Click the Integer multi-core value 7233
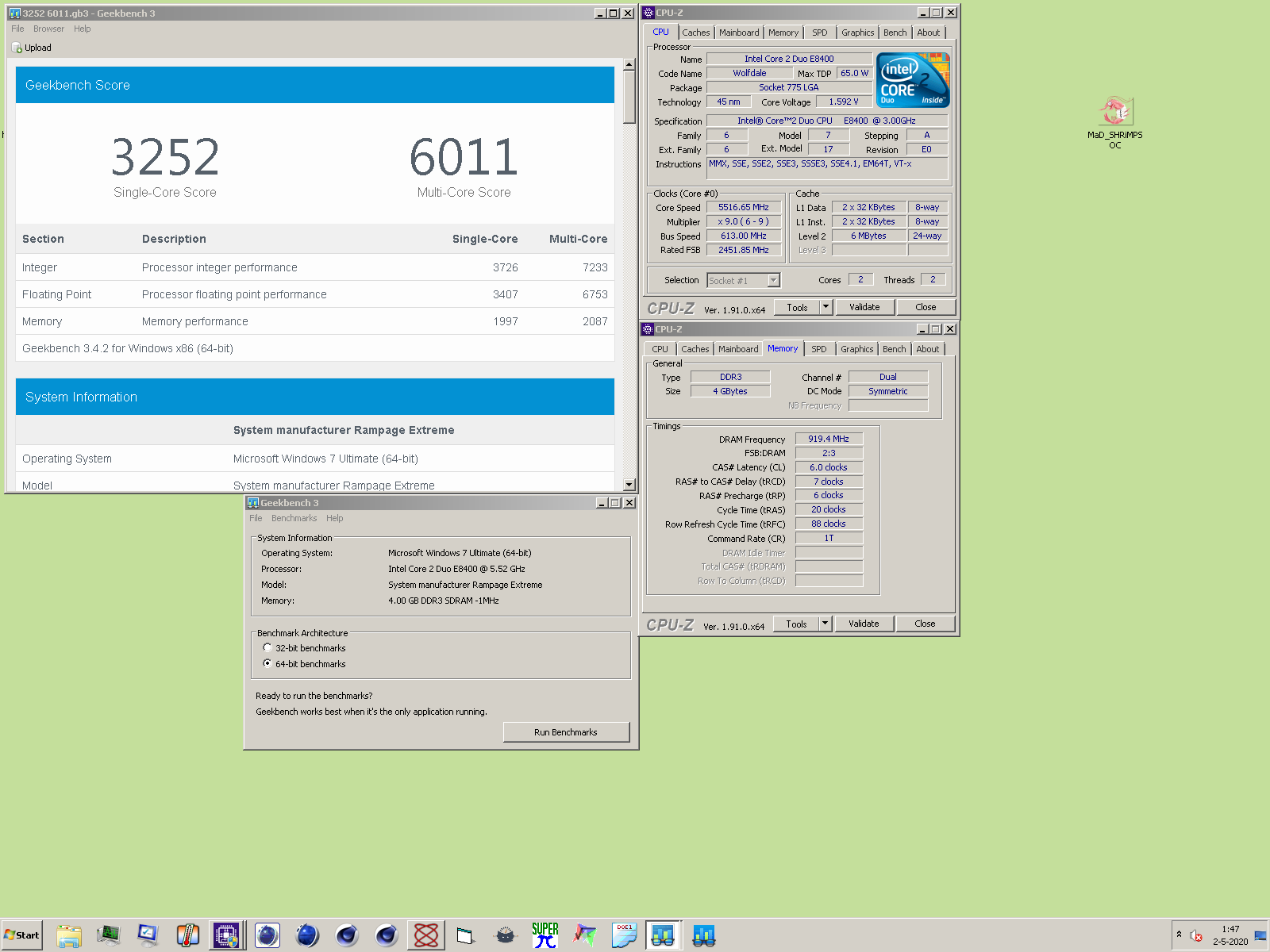The width and height of the screenshot is (1270, 952). pos(595,267)
